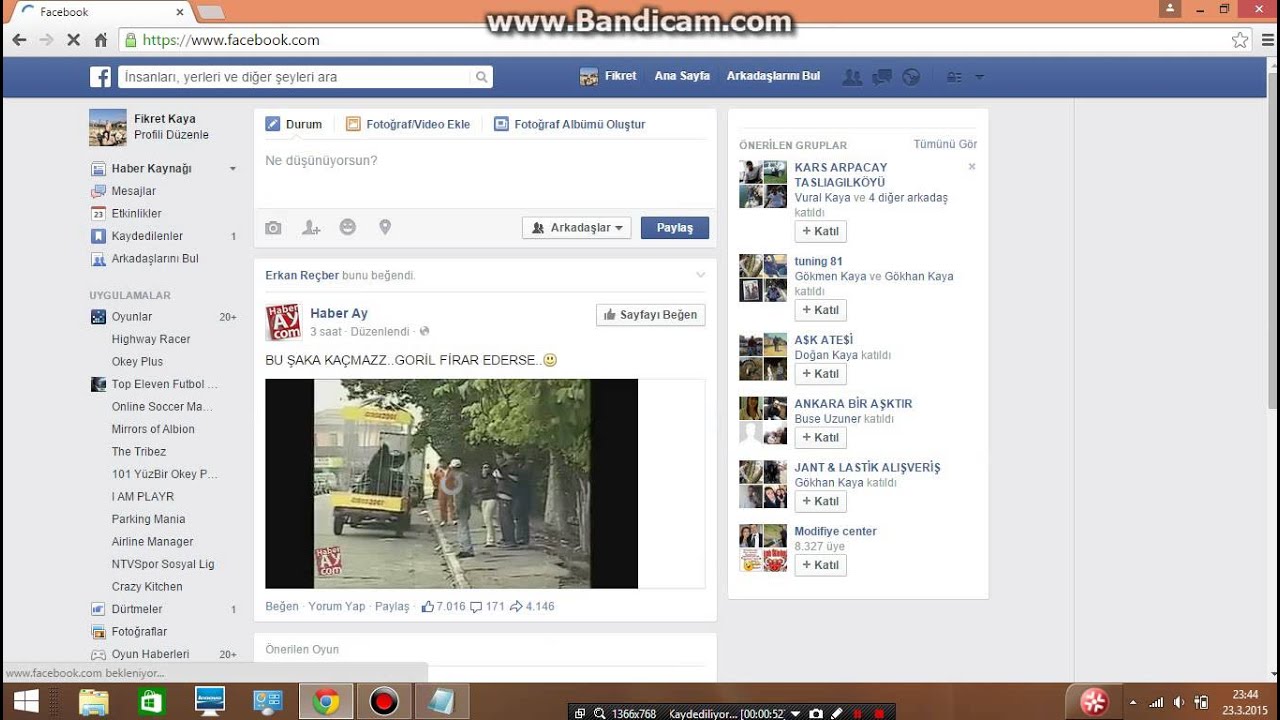The image size is (1280, 720).
Task: Open Parking Mania app
Action: tap(148, 519)
